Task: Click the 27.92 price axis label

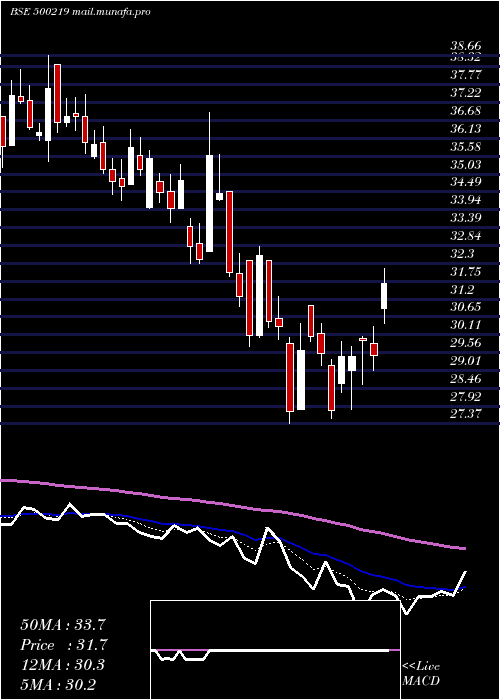Action: point(466,396)
